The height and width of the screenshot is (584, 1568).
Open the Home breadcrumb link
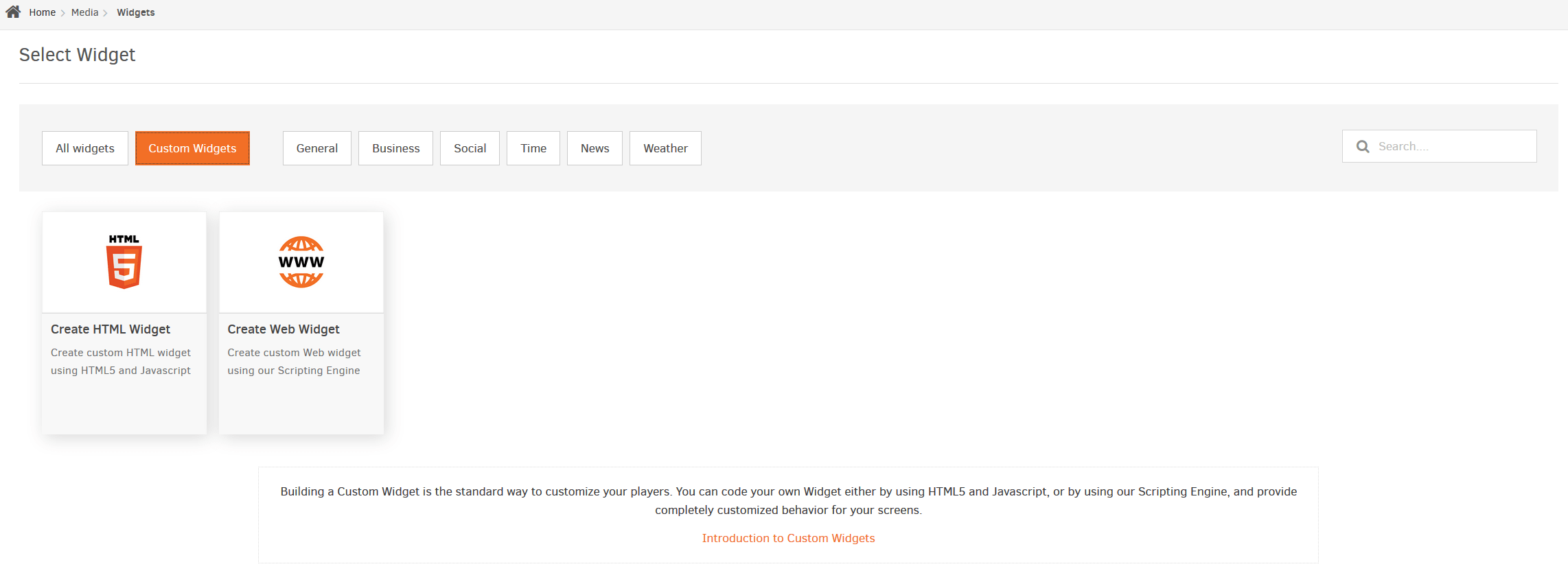tap(42, 12)
